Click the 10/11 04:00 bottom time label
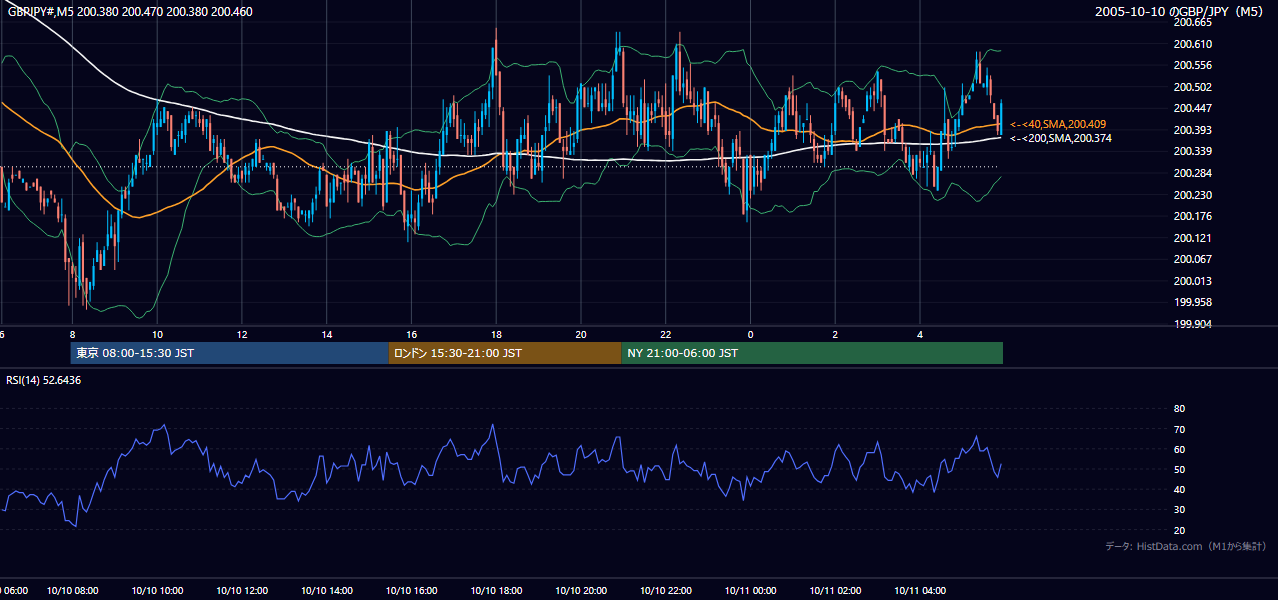The height and width of the screenshot is (600, 1278). pyautogui.click(x=921, y=591)
